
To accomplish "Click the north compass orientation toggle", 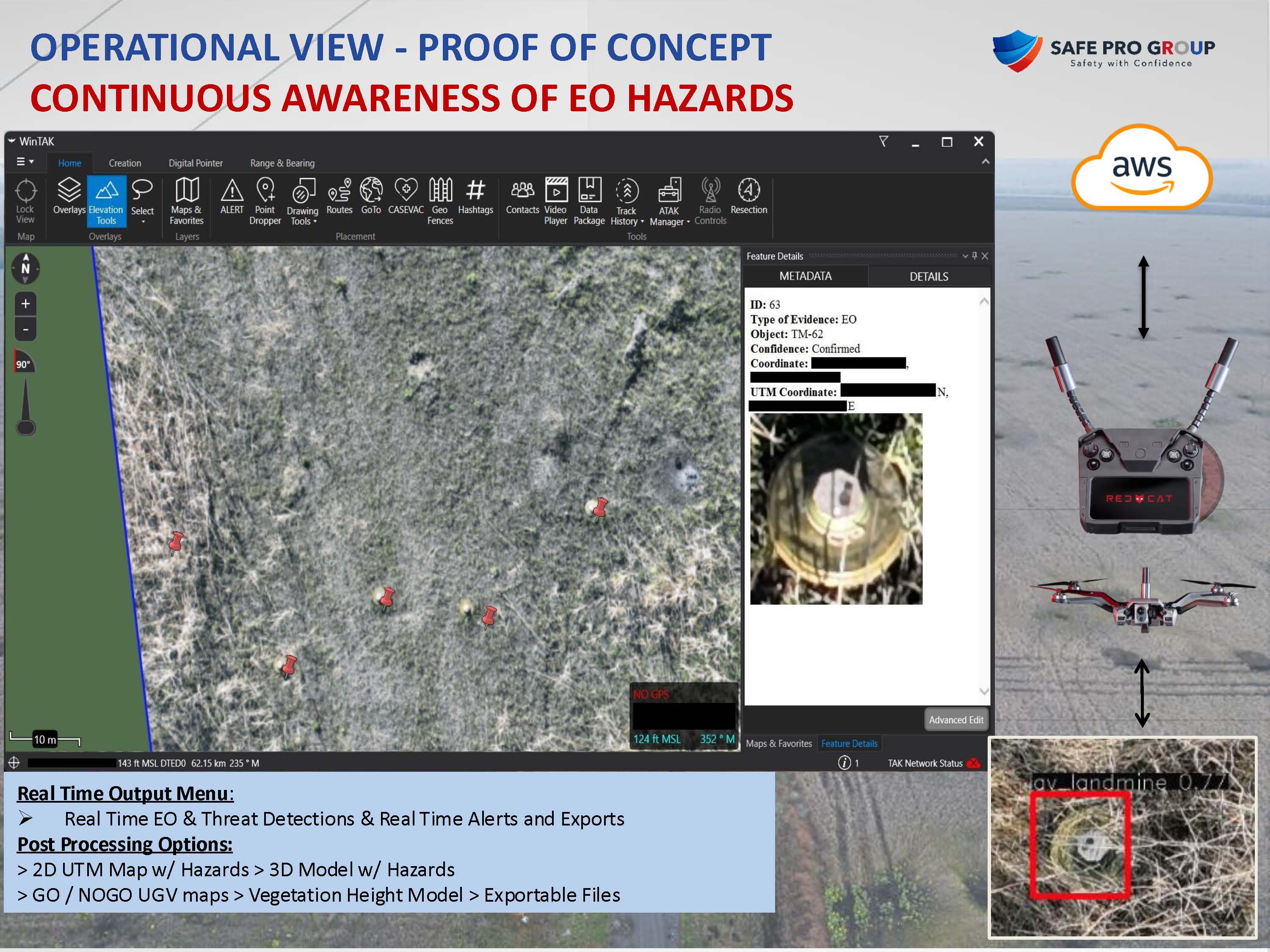I will coord(25,268).
